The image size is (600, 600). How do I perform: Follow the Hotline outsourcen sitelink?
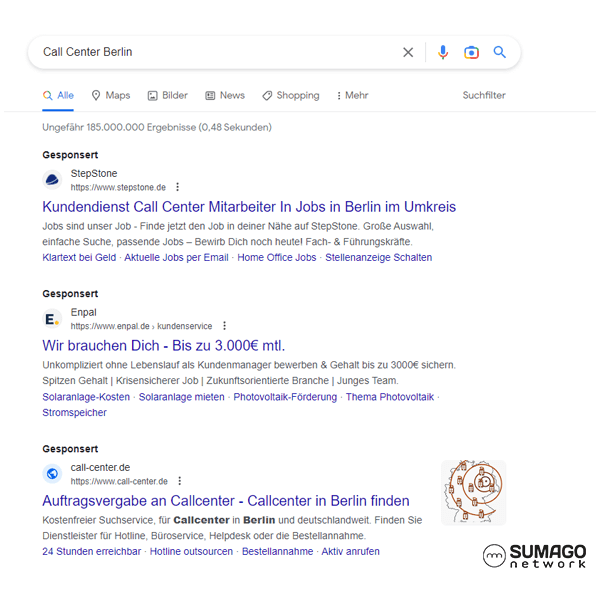191,551
